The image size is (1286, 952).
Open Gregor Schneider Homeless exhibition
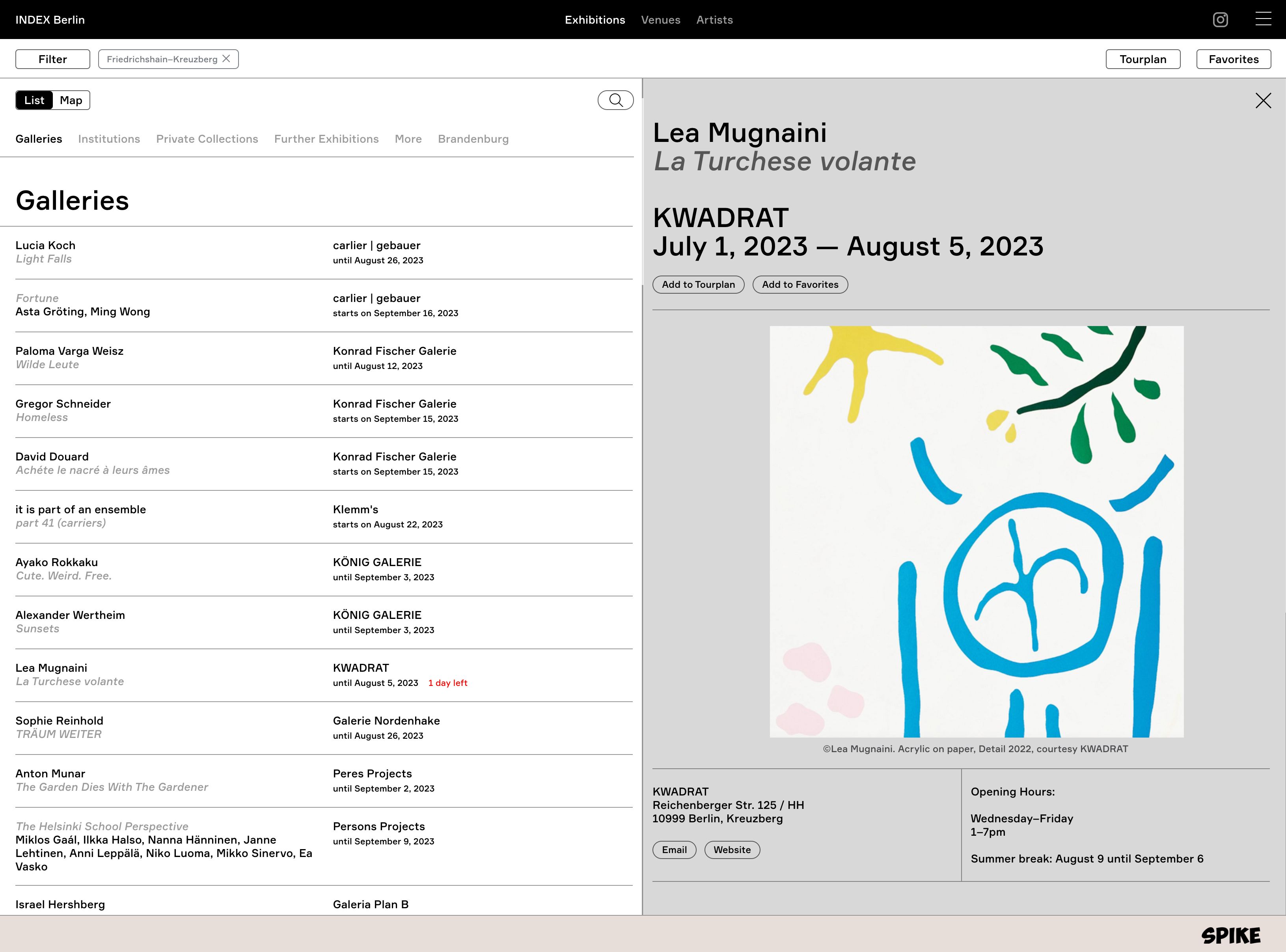[x=324, y=411]
